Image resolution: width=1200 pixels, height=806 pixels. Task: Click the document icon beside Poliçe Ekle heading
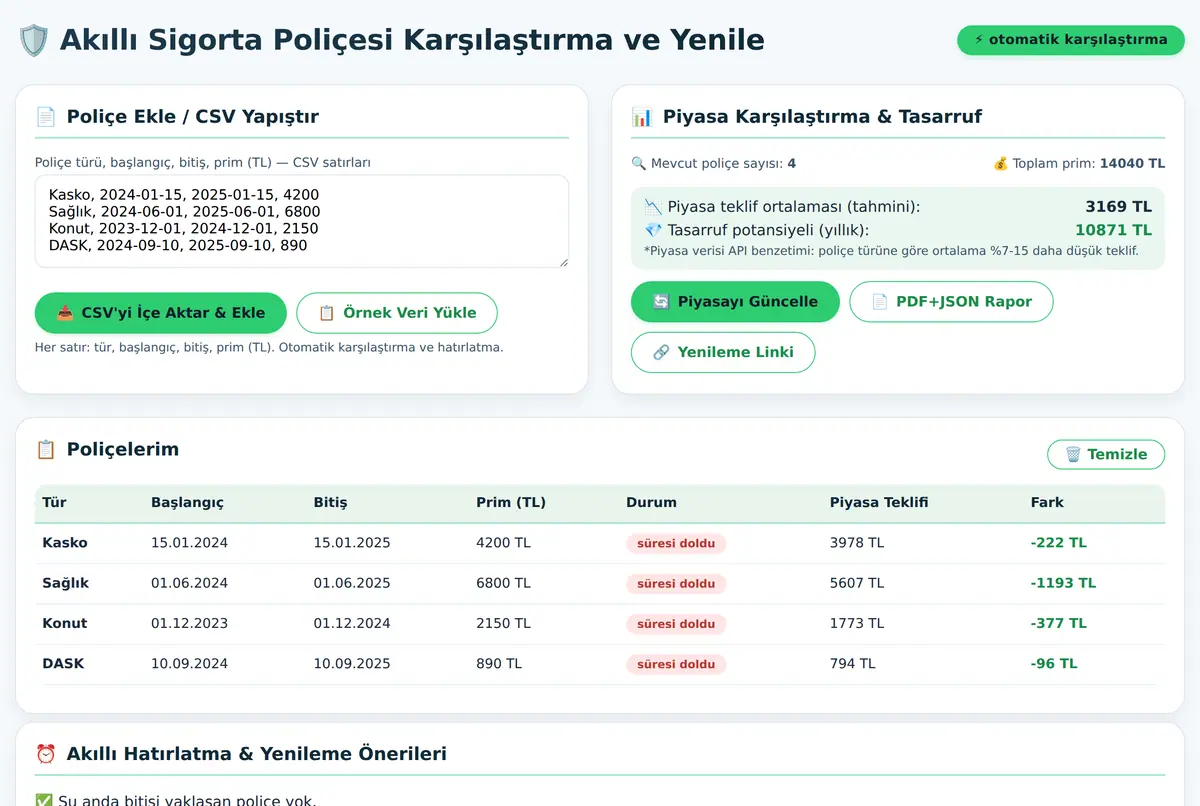(46, 117)
